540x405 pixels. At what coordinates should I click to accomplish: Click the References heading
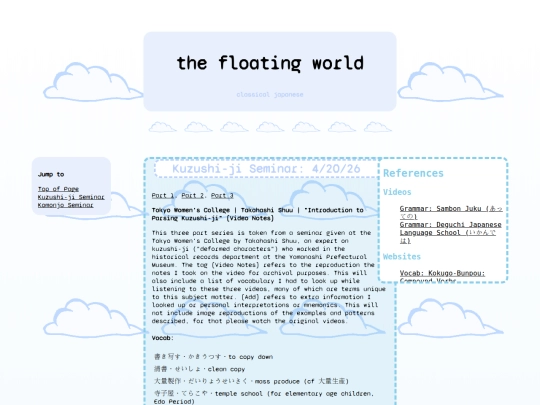click(413, 173)
